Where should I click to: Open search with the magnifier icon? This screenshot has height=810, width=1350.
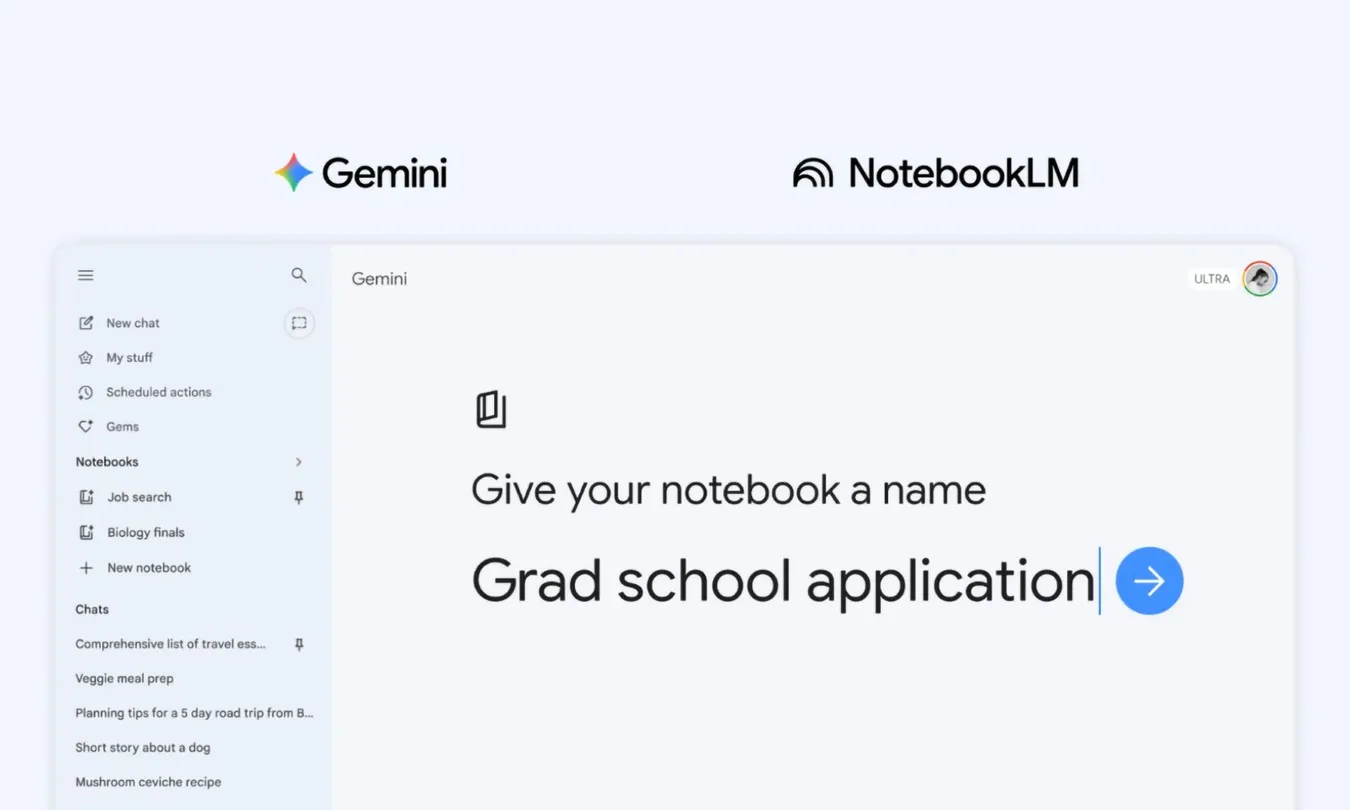pyautogui.click(x=299, y=275)
